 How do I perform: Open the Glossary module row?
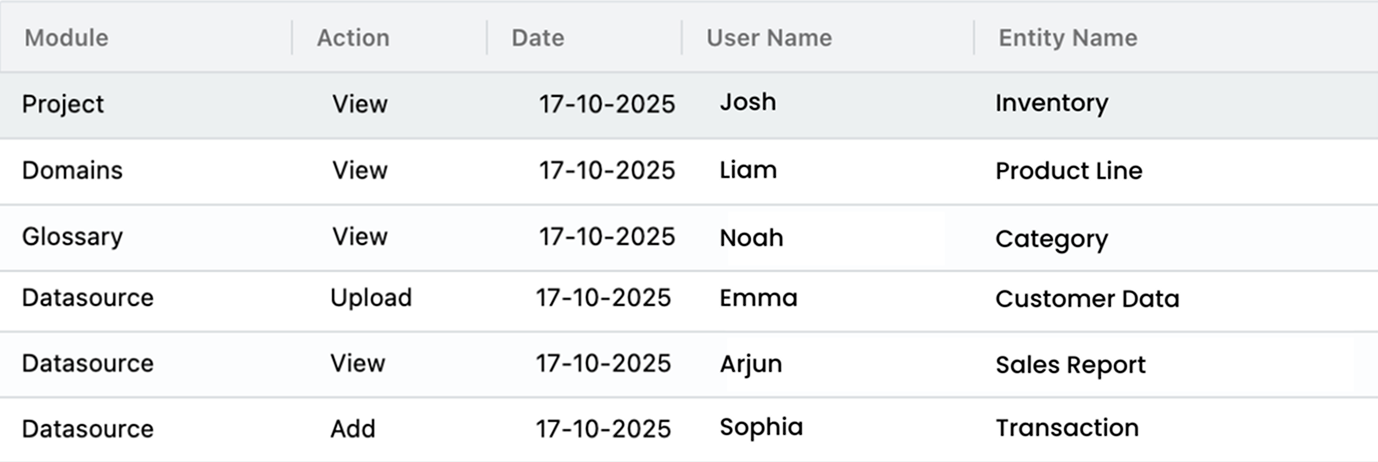coord(72,237)
